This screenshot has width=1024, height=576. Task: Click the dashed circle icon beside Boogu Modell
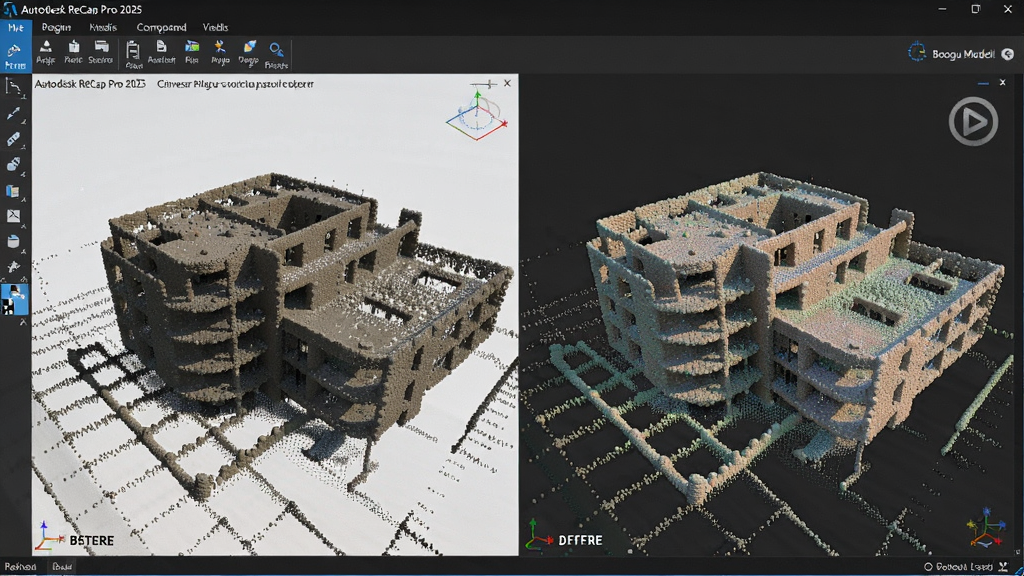[917, 53]
